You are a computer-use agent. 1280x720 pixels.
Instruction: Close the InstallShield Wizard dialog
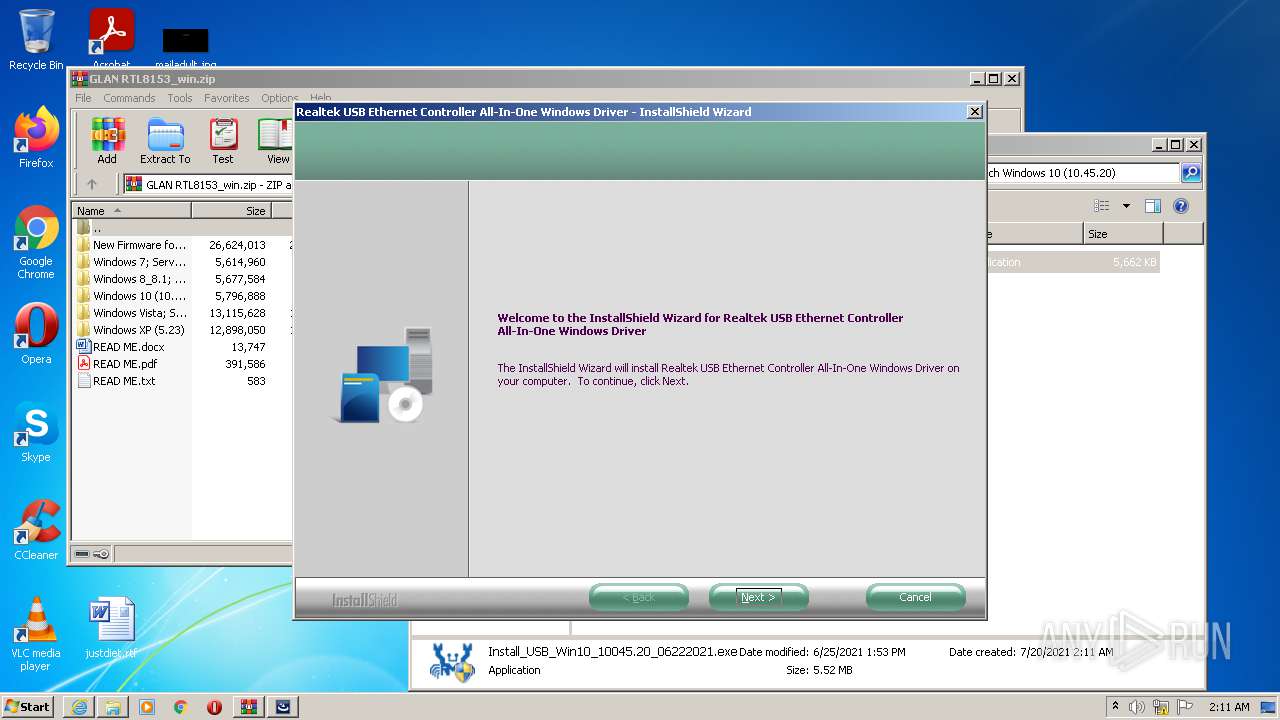(975, 112)
